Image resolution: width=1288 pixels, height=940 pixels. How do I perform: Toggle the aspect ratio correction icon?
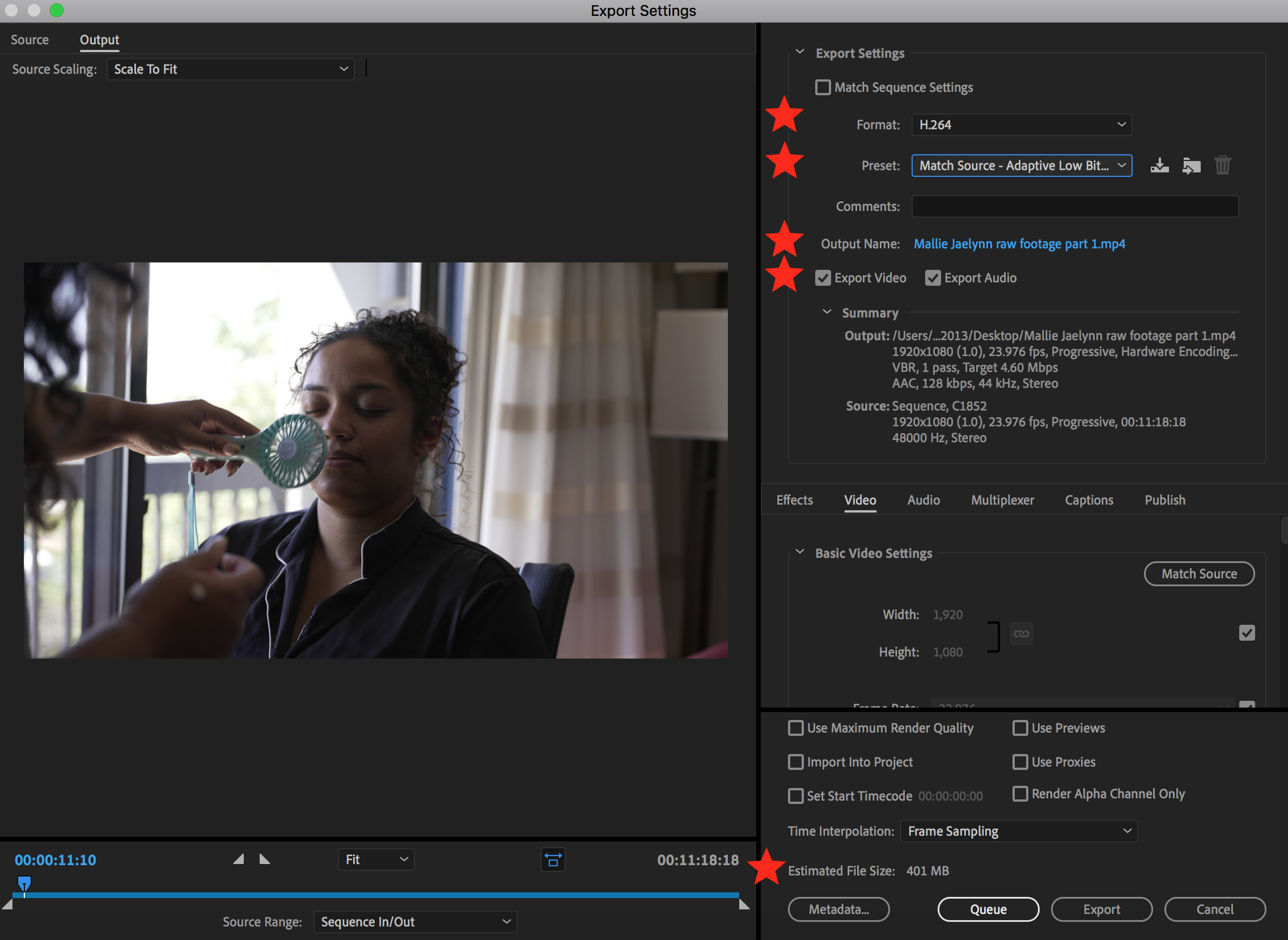tap(553, 859)
